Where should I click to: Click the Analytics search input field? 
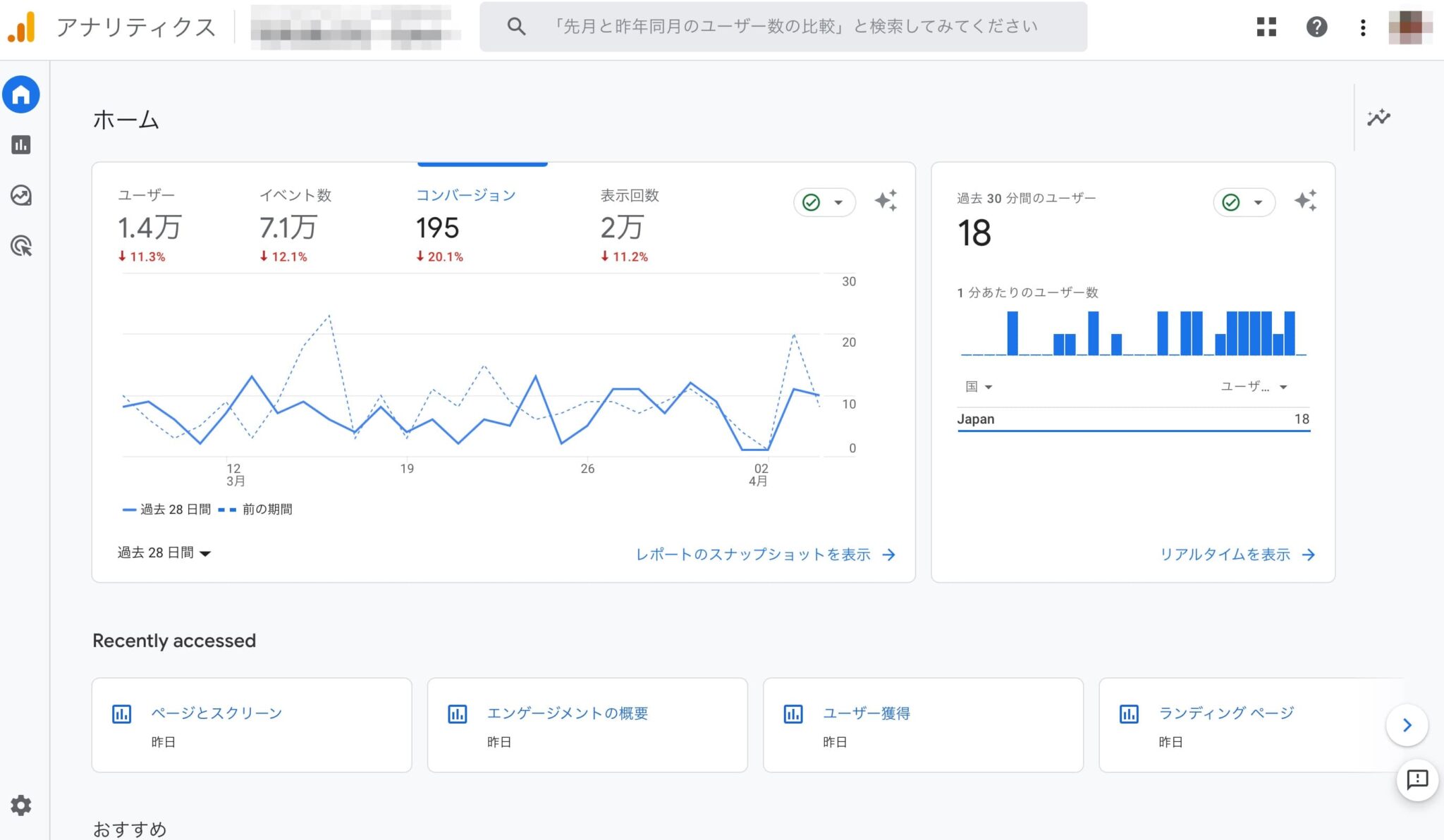[x=793, y=27]
